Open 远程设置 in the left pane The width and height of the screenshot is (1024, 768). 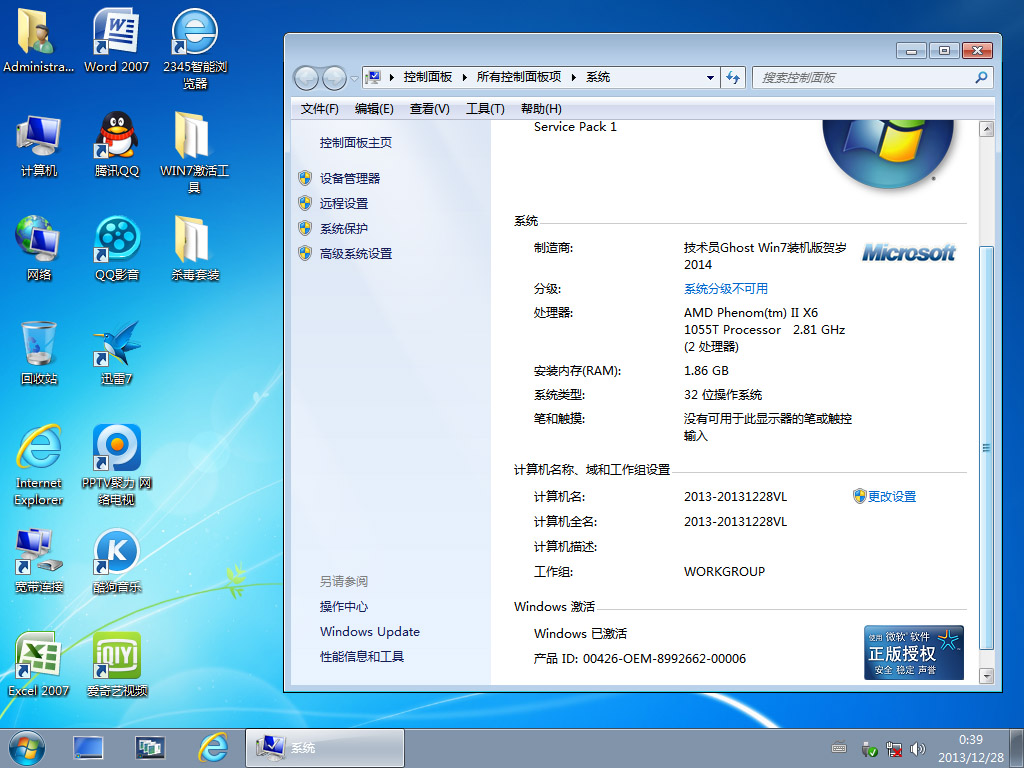tap(344, 204)
